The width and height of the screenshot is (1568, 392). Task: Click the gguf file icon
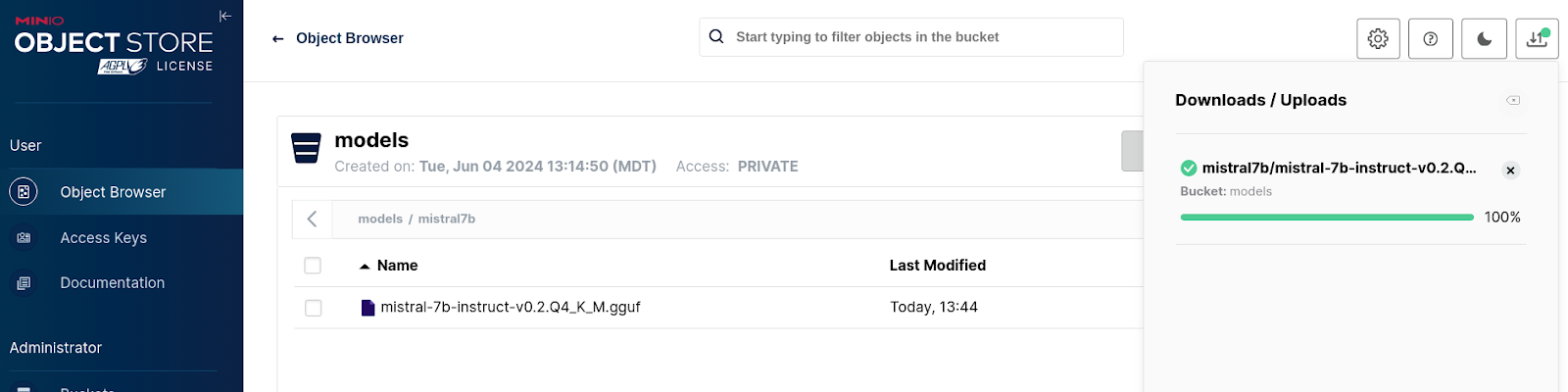tap(367, 308)
